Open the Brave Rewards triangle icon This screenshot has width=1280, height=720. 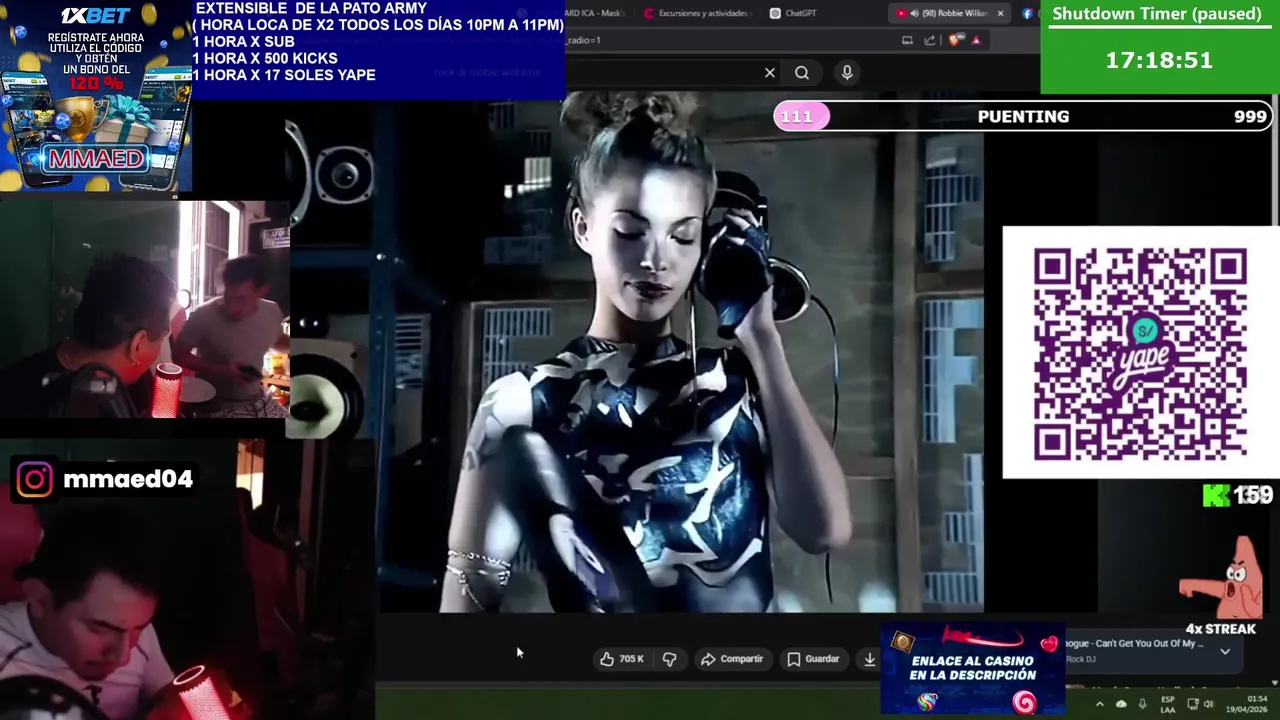point(976,40)
